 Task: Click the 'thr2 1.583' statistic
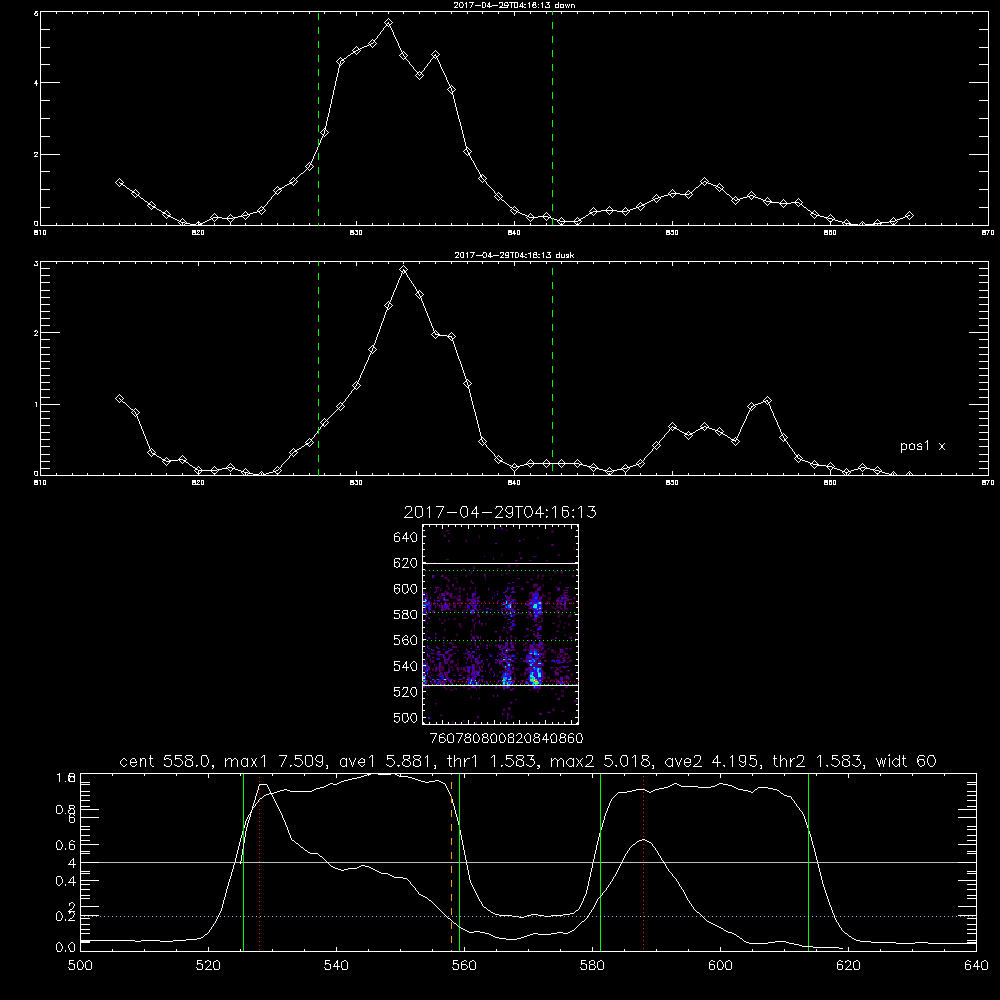coord(818,761)
